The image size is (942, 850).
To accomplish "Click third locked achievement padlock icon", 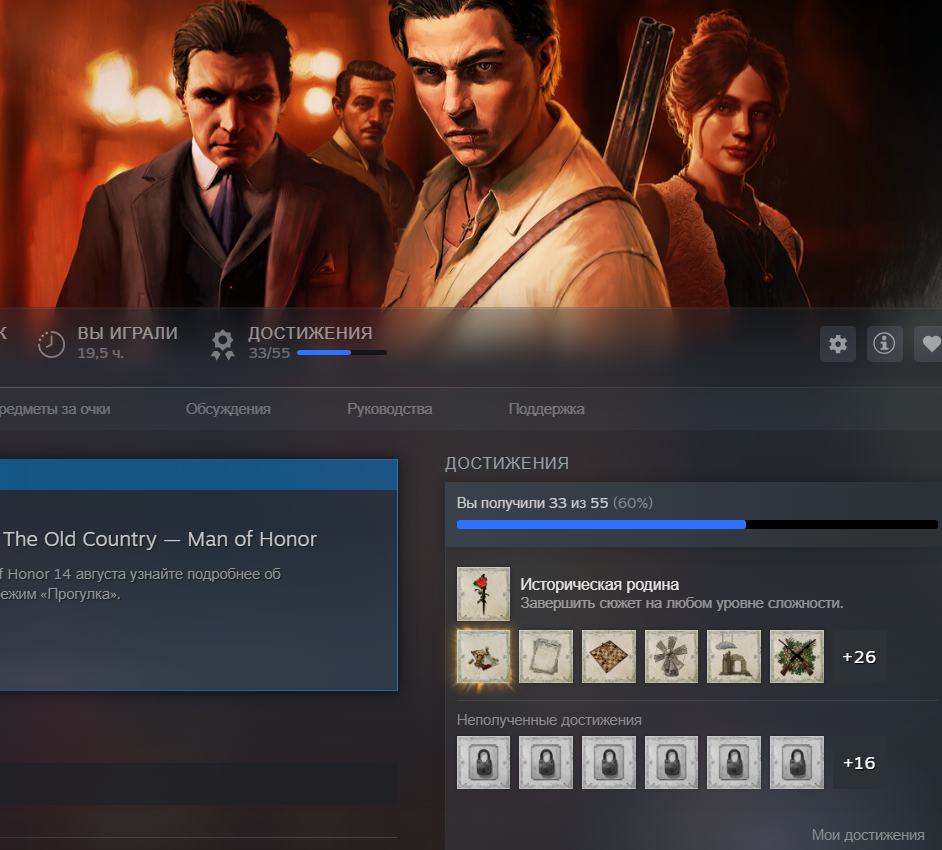I will click(x=609, y=762).
